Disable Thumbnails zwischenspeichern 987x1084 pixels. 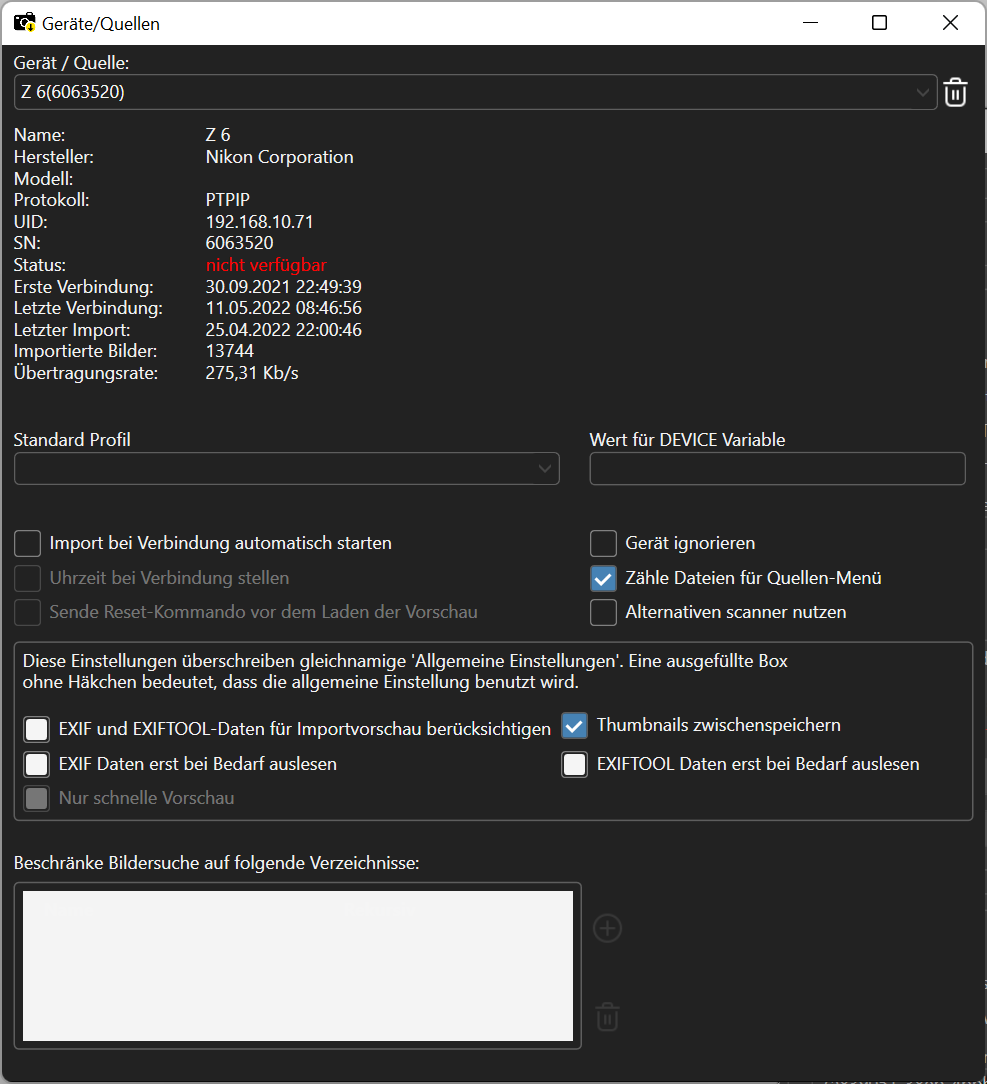(574, 726)
